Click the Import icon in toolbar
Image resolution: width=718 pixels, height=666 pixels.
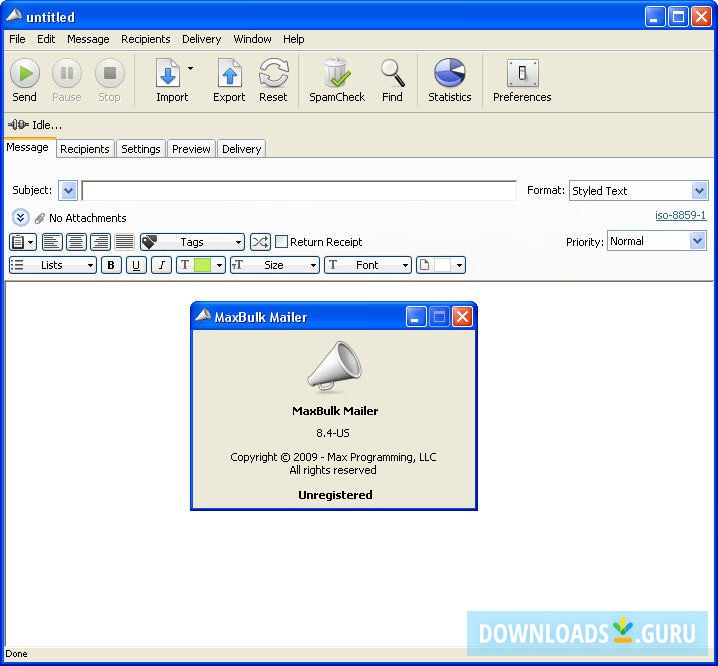[170, 79]
